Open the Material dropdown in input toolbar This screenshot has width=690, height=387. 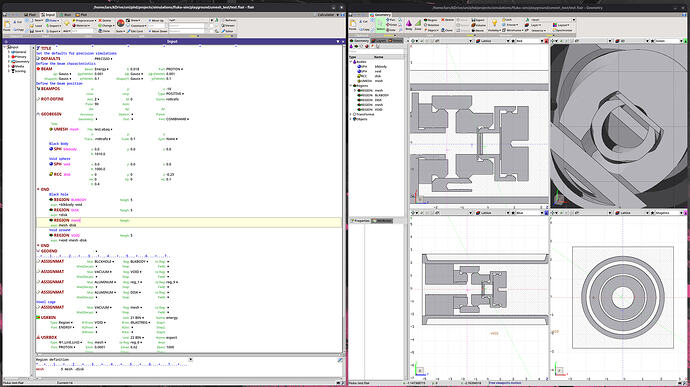click(80, 26)
